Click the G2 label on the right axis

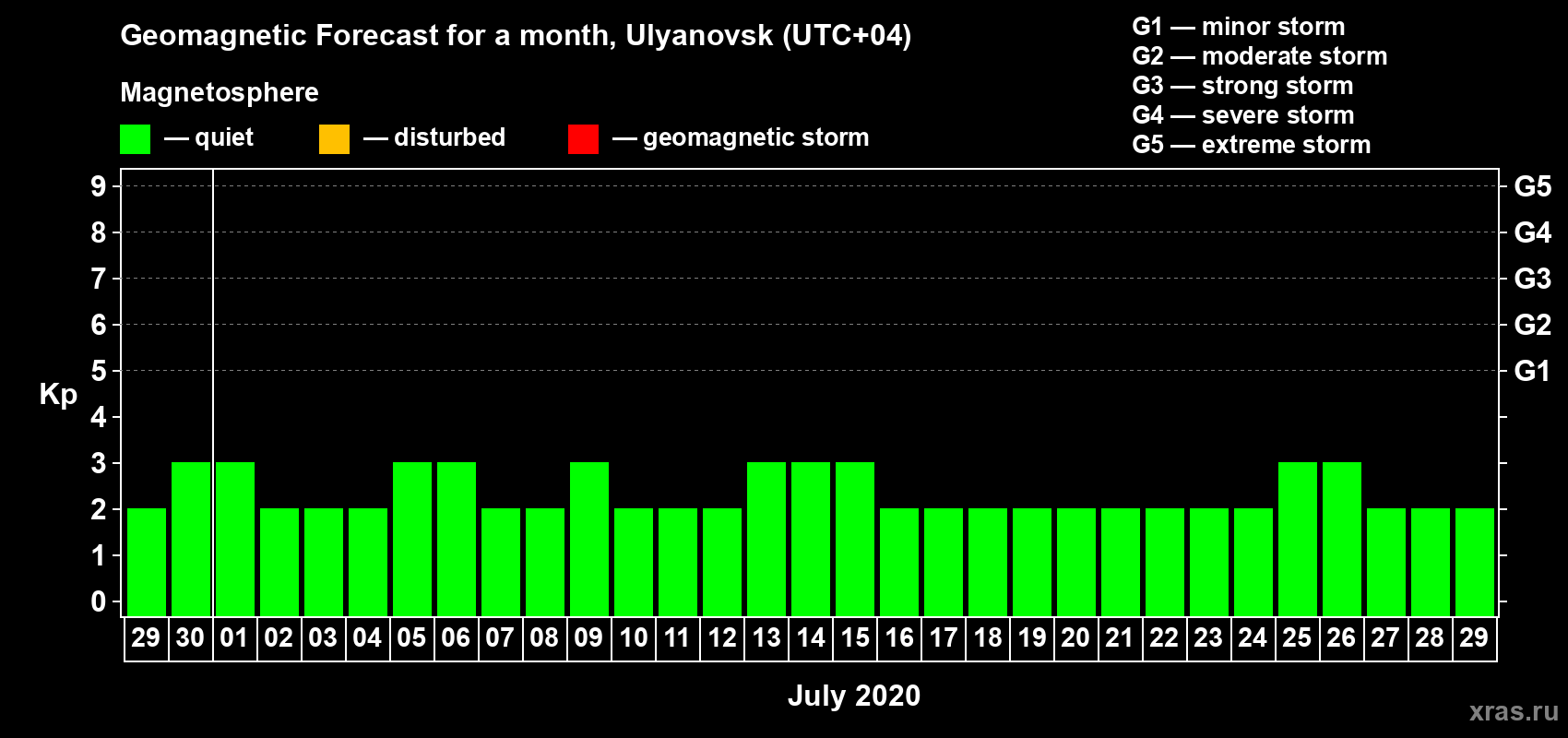click(x=1533, y=325)
